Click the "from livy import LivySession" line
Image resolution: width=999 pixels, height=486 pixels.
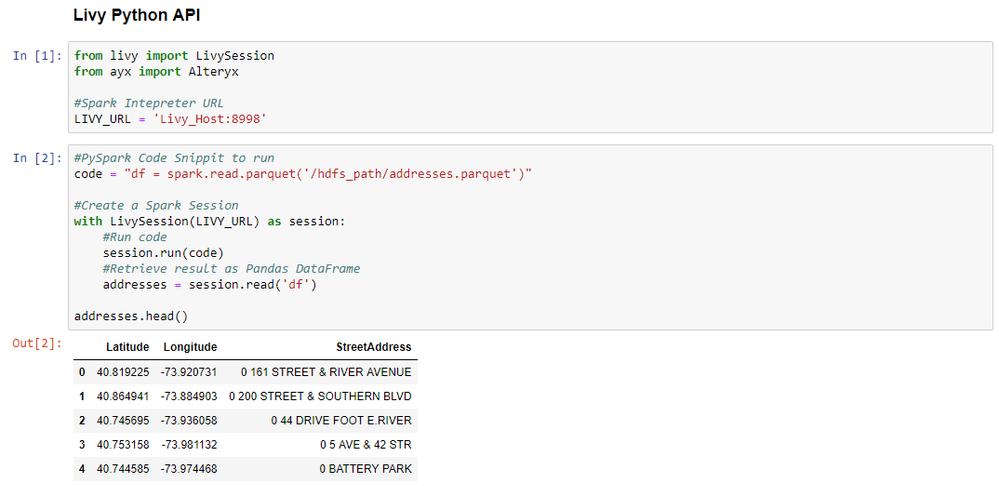[x=174, y=56]
